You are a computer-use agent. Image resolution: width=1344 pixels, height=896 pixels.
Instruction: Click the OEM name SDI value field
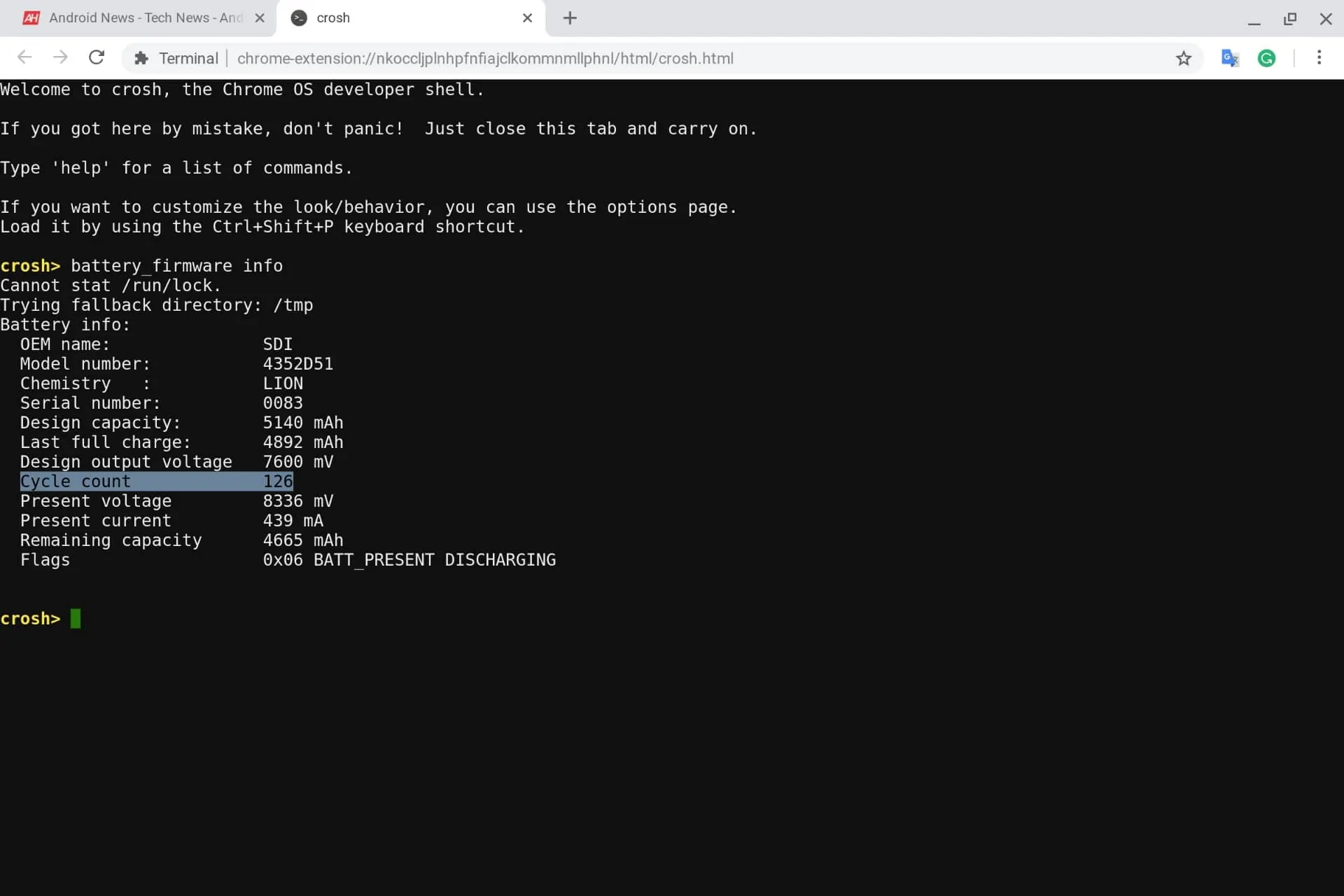(277, 343)
